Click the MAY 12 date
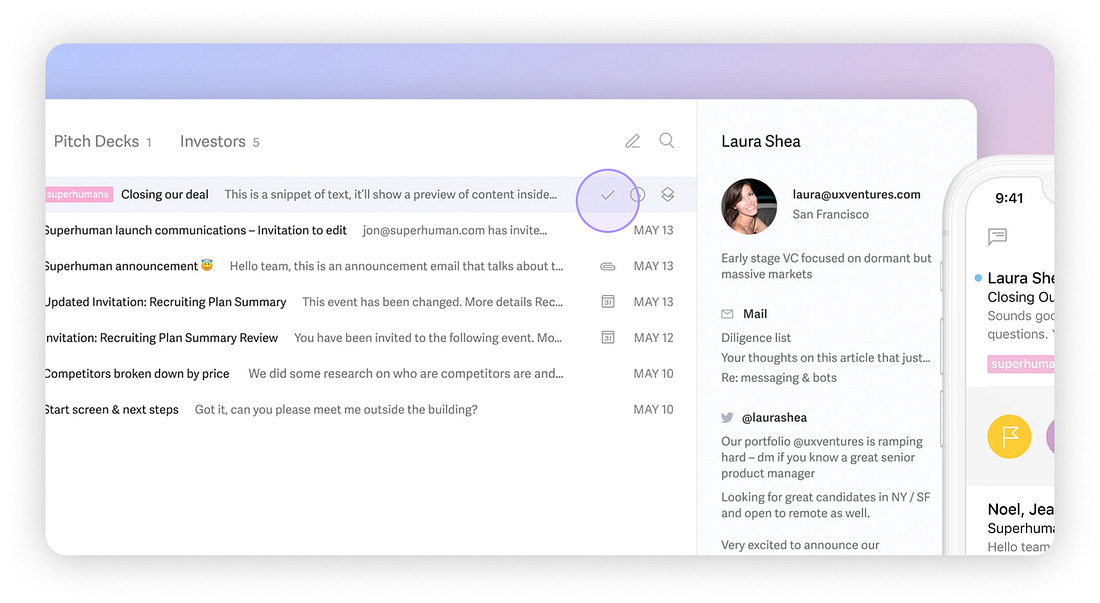This screenshot has height=603, width=1100. 653,337
